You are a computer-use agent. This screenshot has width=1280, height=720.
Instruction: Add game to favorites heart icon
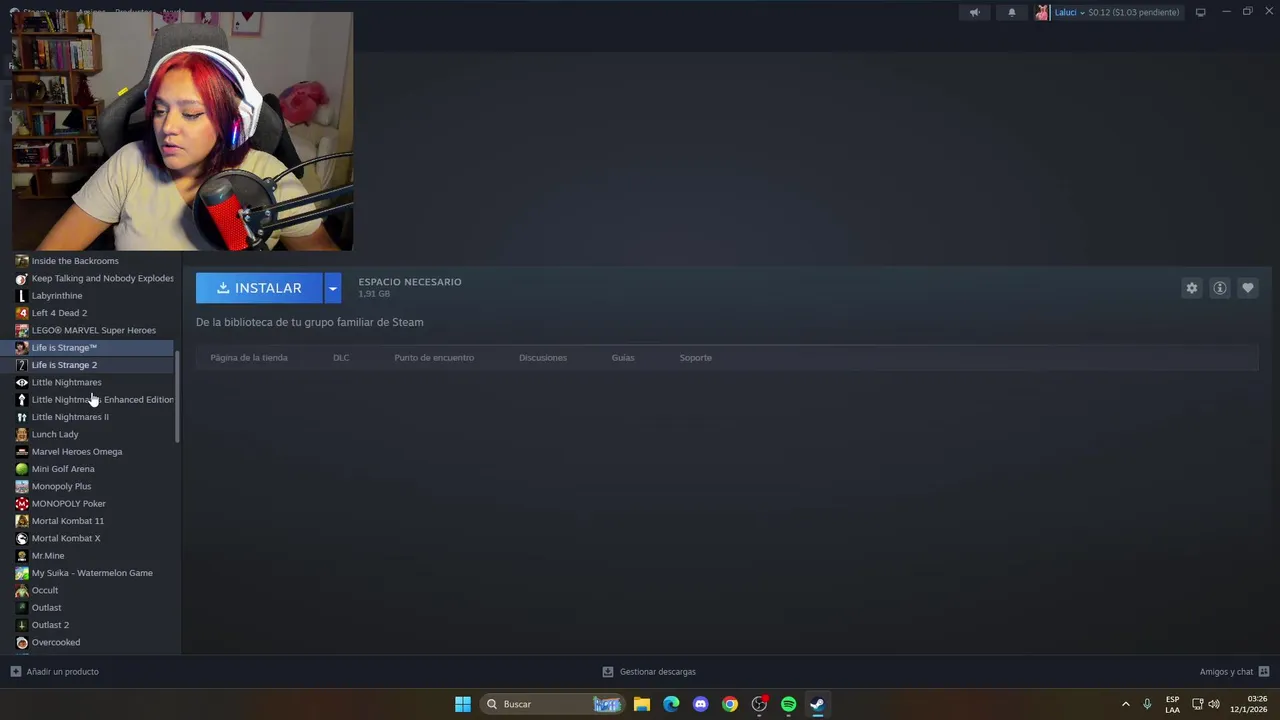point(1248,288)
